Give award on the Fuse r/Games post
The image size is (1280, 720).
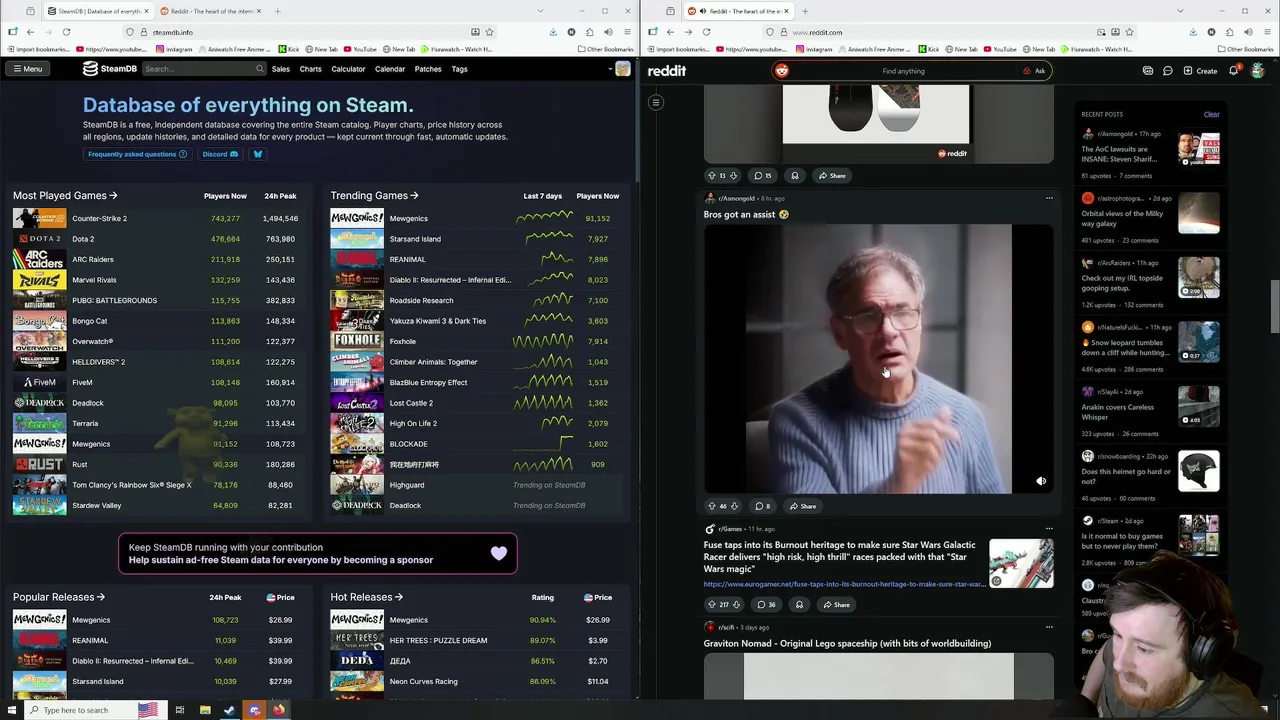799,604
